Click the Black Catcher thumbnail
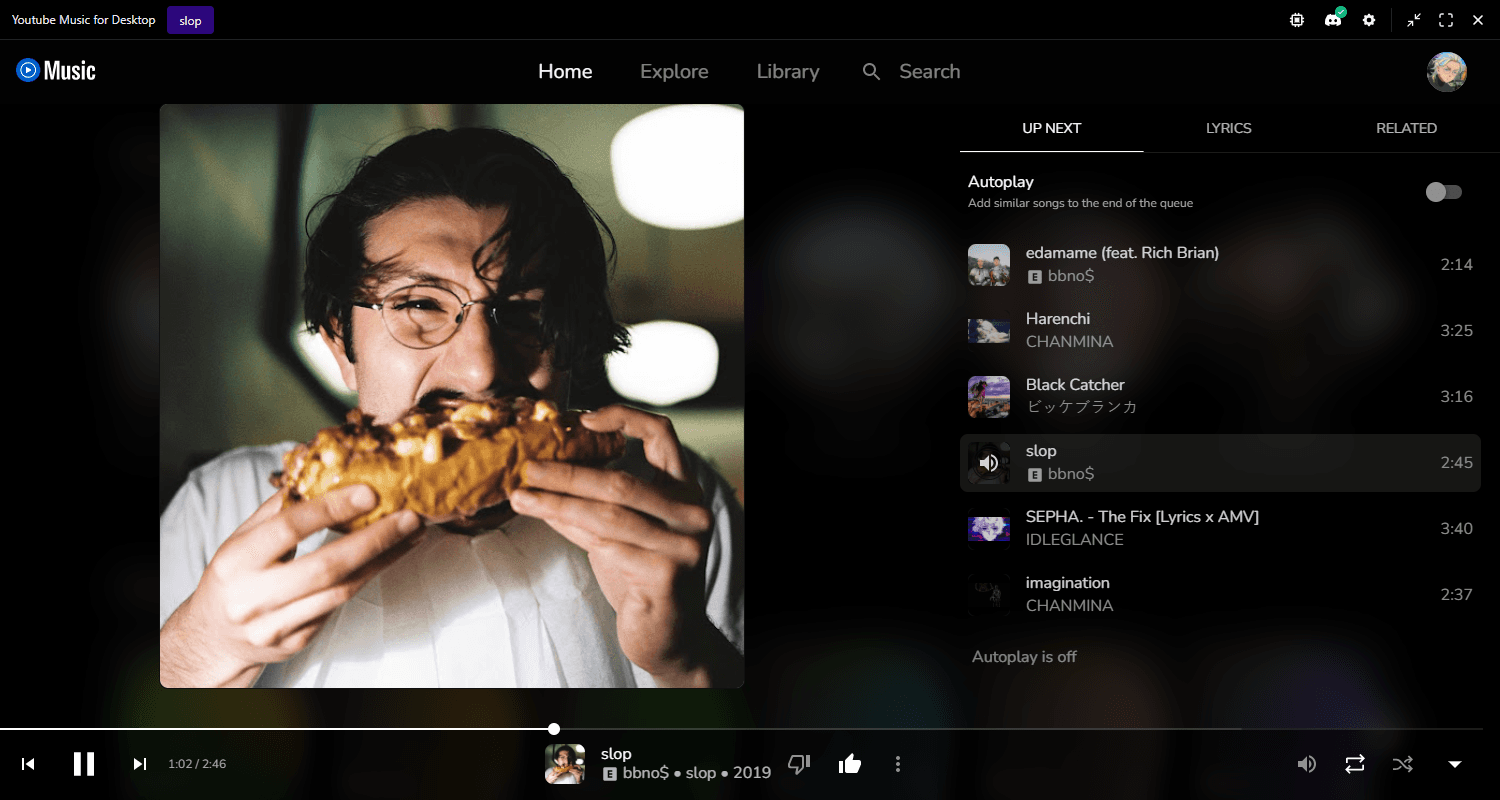 tap(989, 397)
